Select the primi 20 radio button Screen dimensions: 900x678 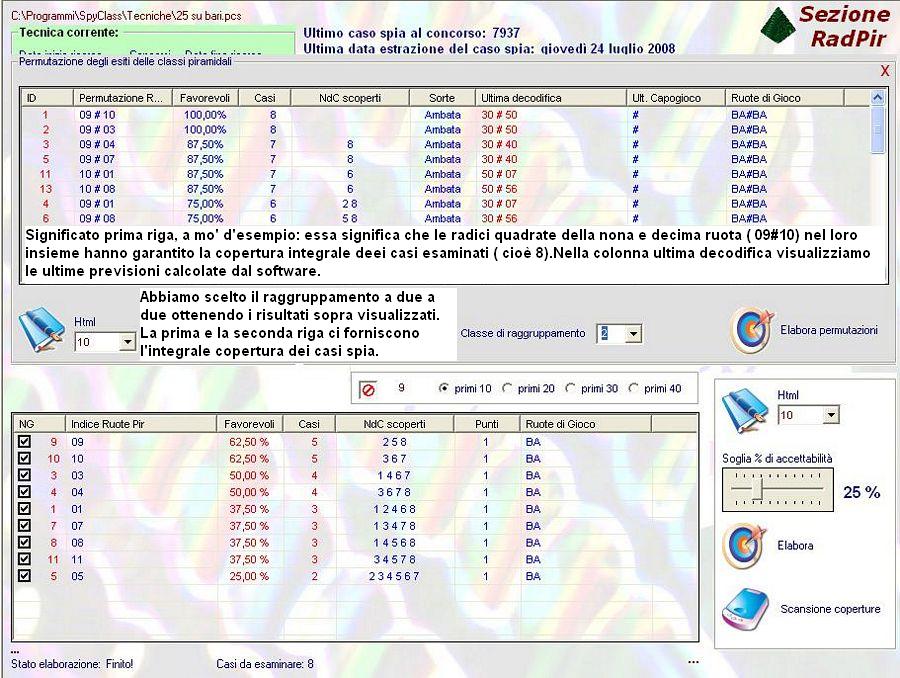[506, 389]
